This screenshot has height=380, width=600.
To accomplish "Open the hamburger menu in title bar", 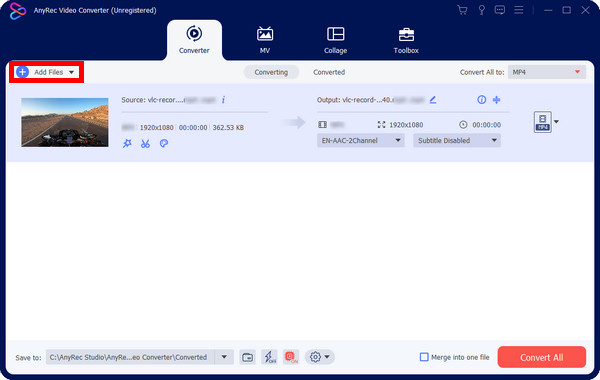I will pyautogui.click(x=518, y=10).
